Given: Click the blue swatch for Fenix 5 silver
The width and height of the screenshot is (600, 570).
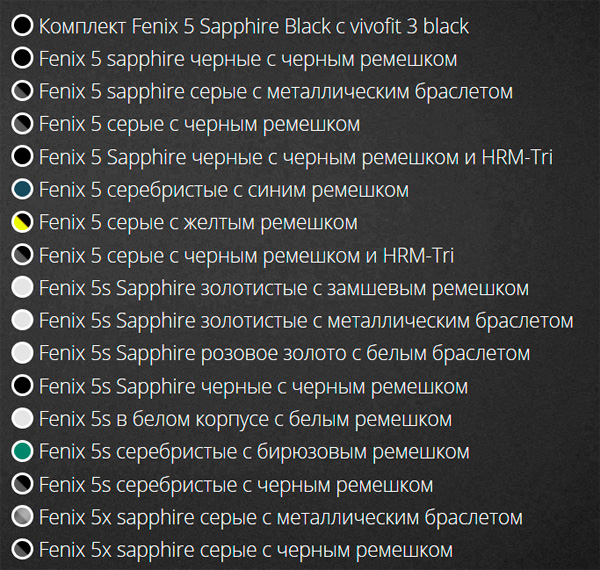Looking at the screenshot, I should click(22, 190).
